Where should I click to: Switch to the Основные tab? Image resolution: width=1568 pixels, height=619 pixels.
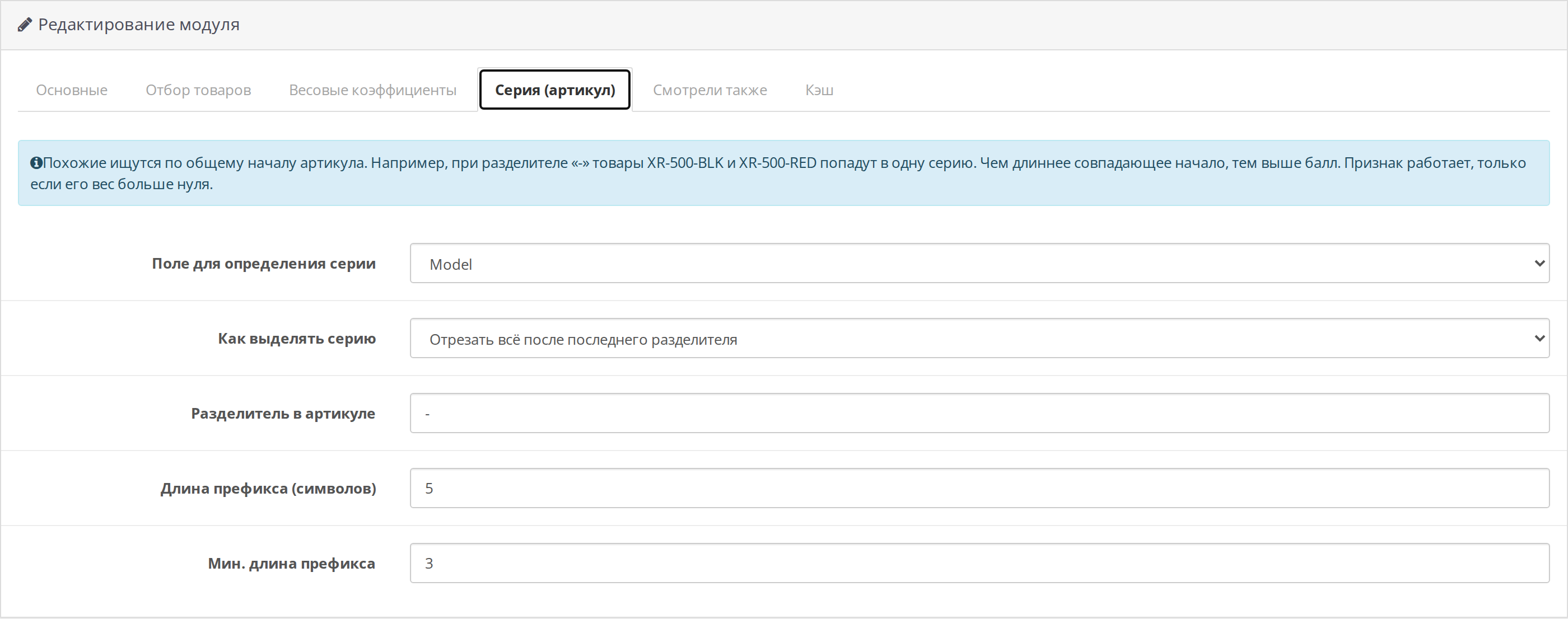point(72,90)
